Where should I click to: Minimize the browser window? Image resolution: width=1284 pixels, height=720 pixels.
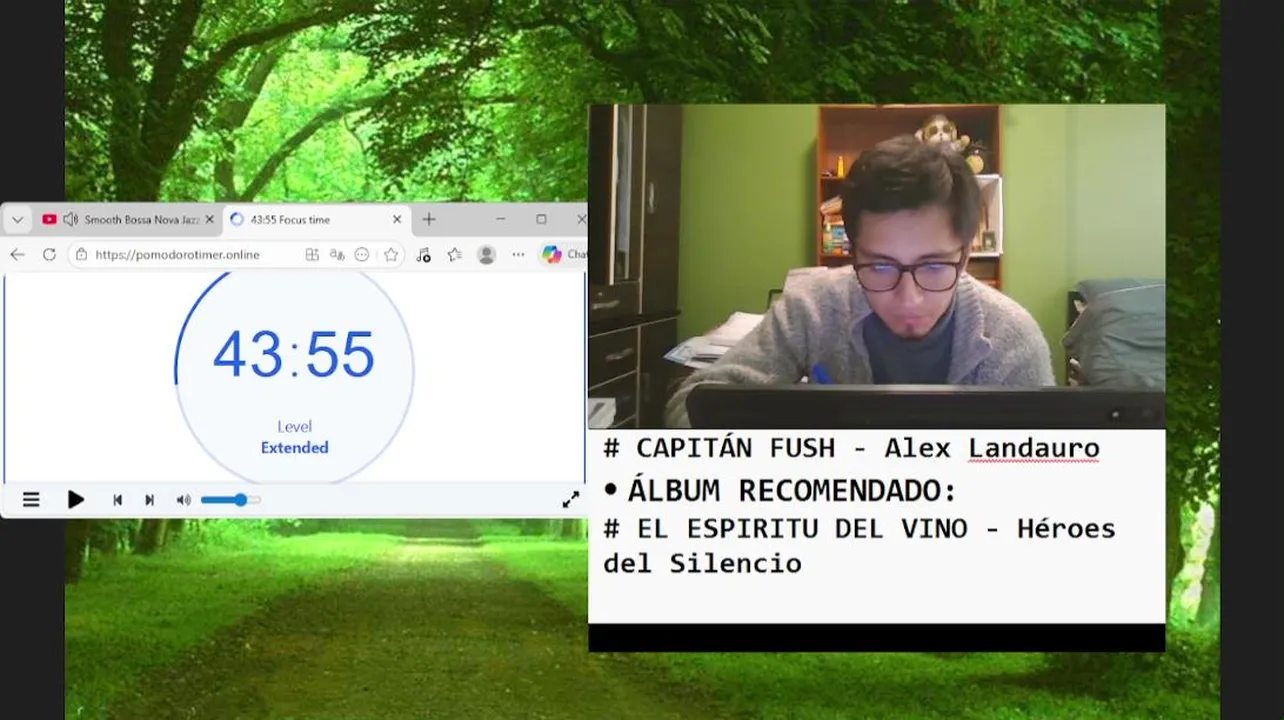click(500, 219)
